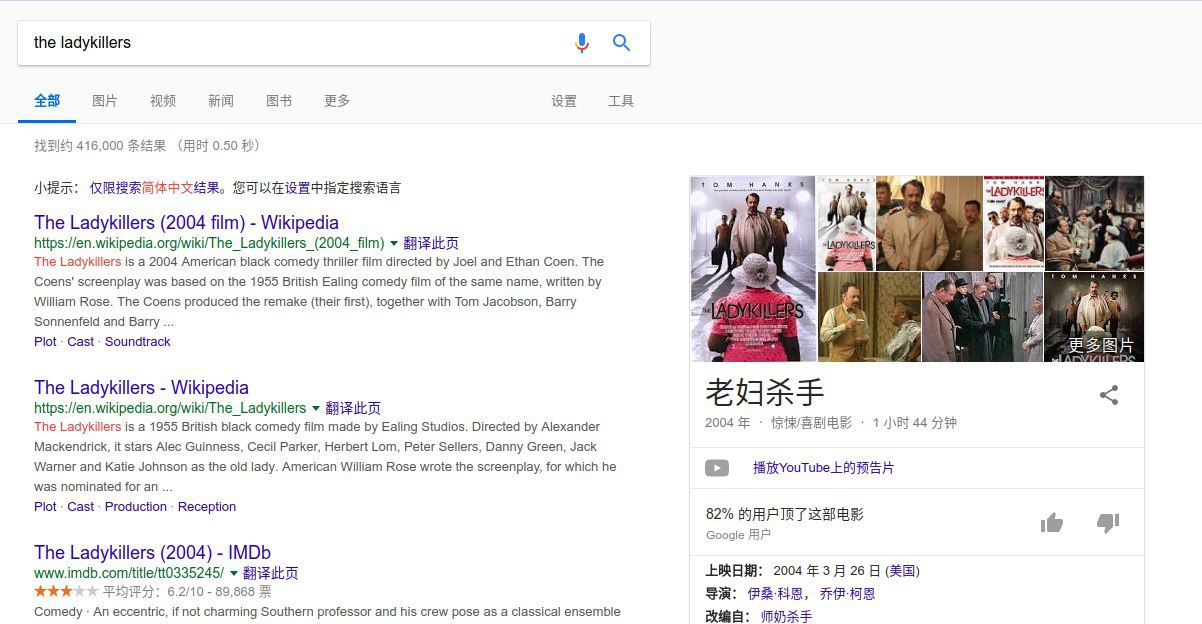Open 设置 search settings menu
This screenshot has height=624, width=1202.
[x=564, y=101]
